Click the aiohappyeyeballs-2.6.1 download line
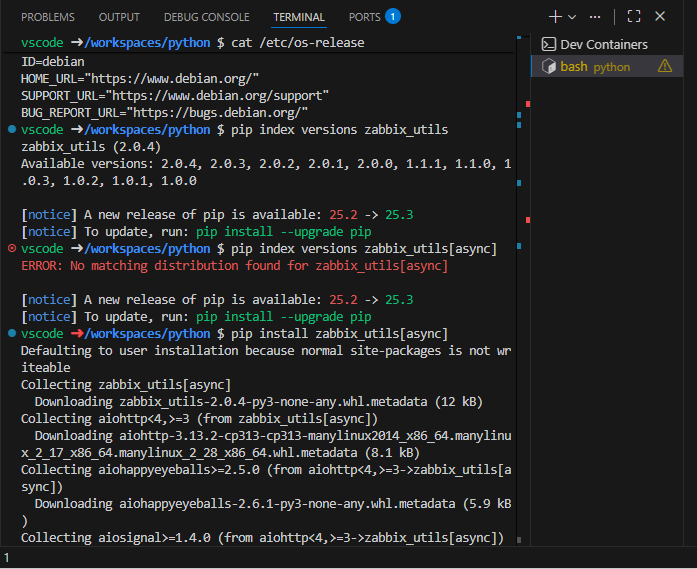This screenshot has height=569, width=697. (266, 512)
